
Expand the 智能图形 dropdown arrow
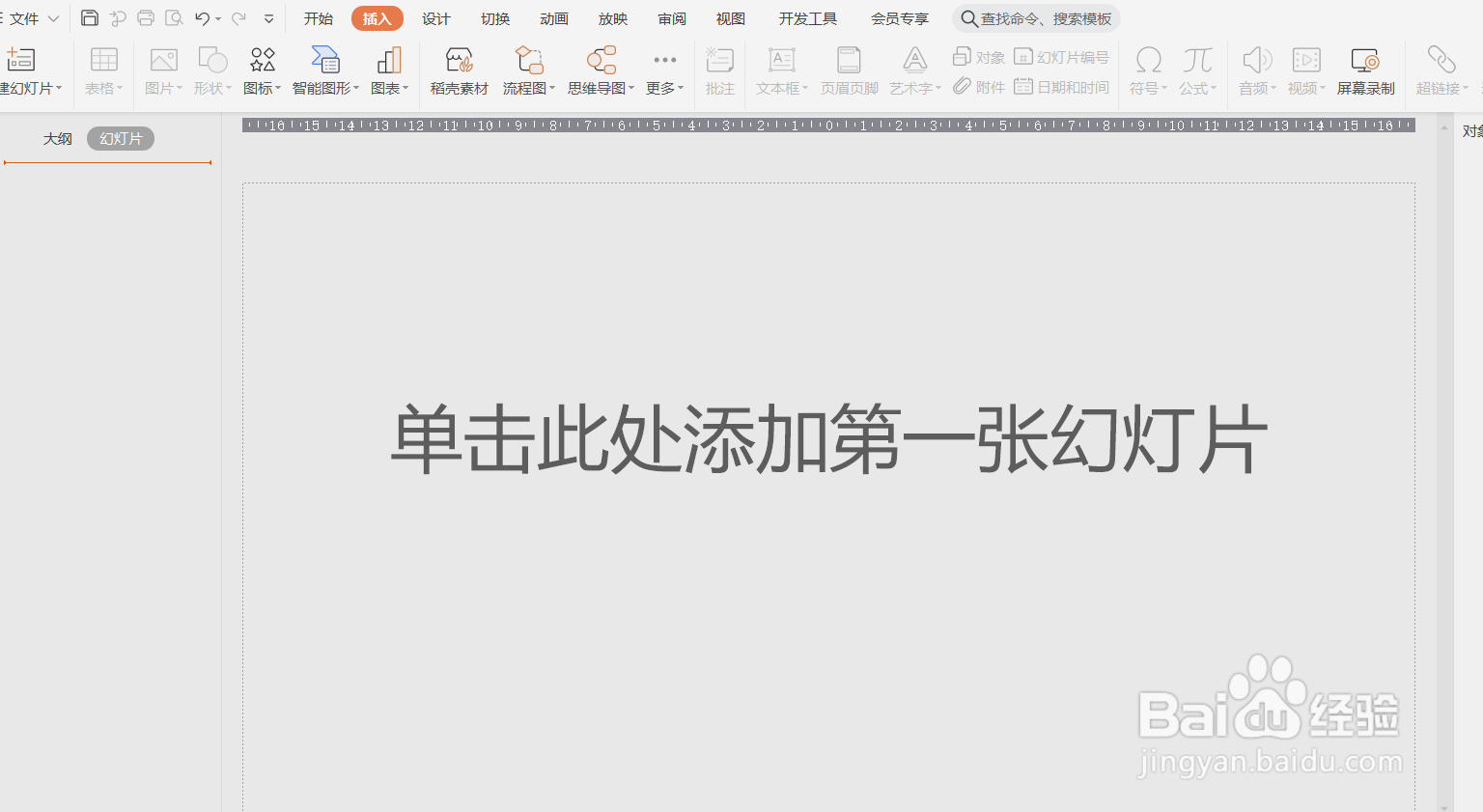point(356,89)
